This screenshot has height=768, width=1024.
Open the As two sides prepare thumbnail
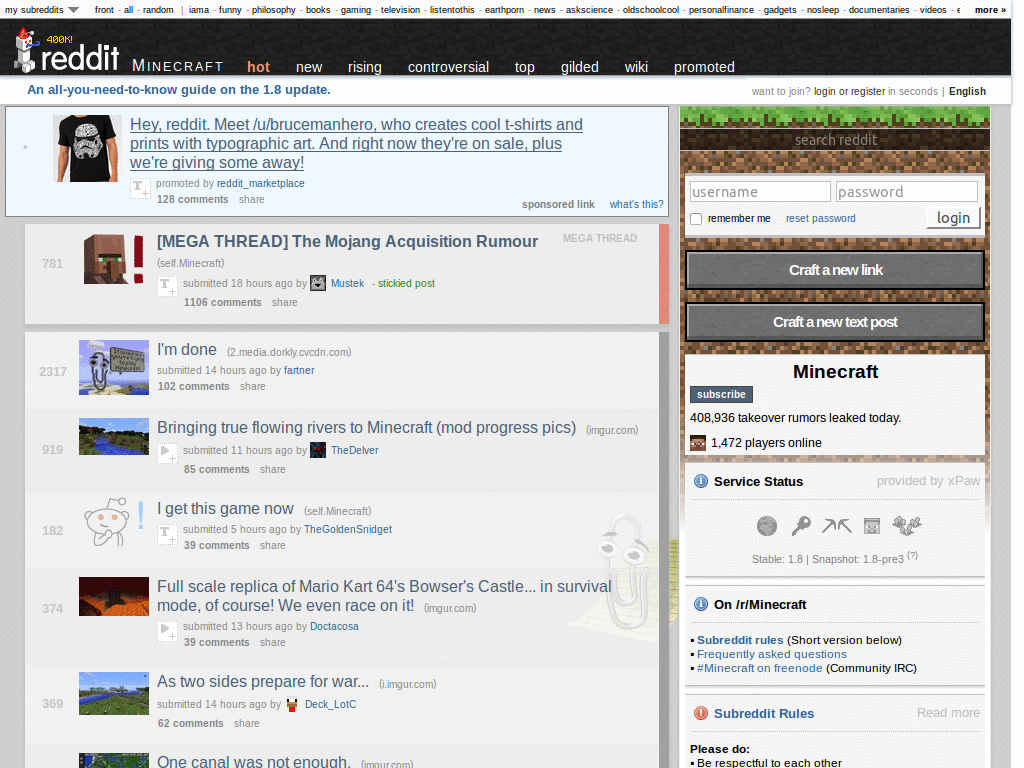tap(114, 694)
